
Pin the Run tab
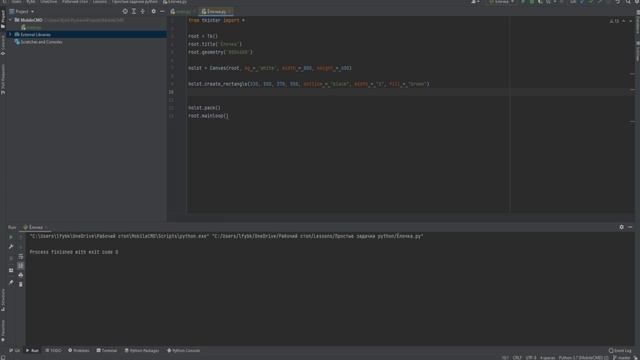[11, 282]
